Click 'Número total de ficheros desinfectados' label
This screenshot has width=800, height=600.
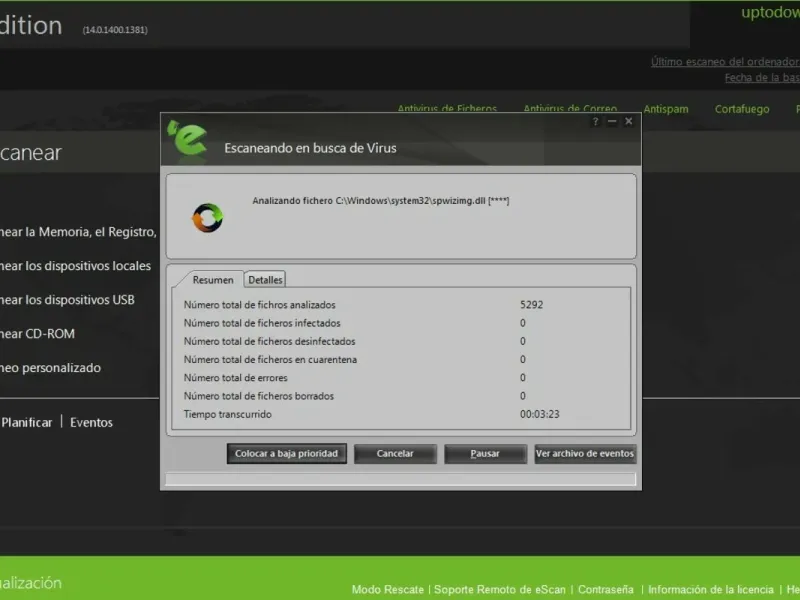269,341
